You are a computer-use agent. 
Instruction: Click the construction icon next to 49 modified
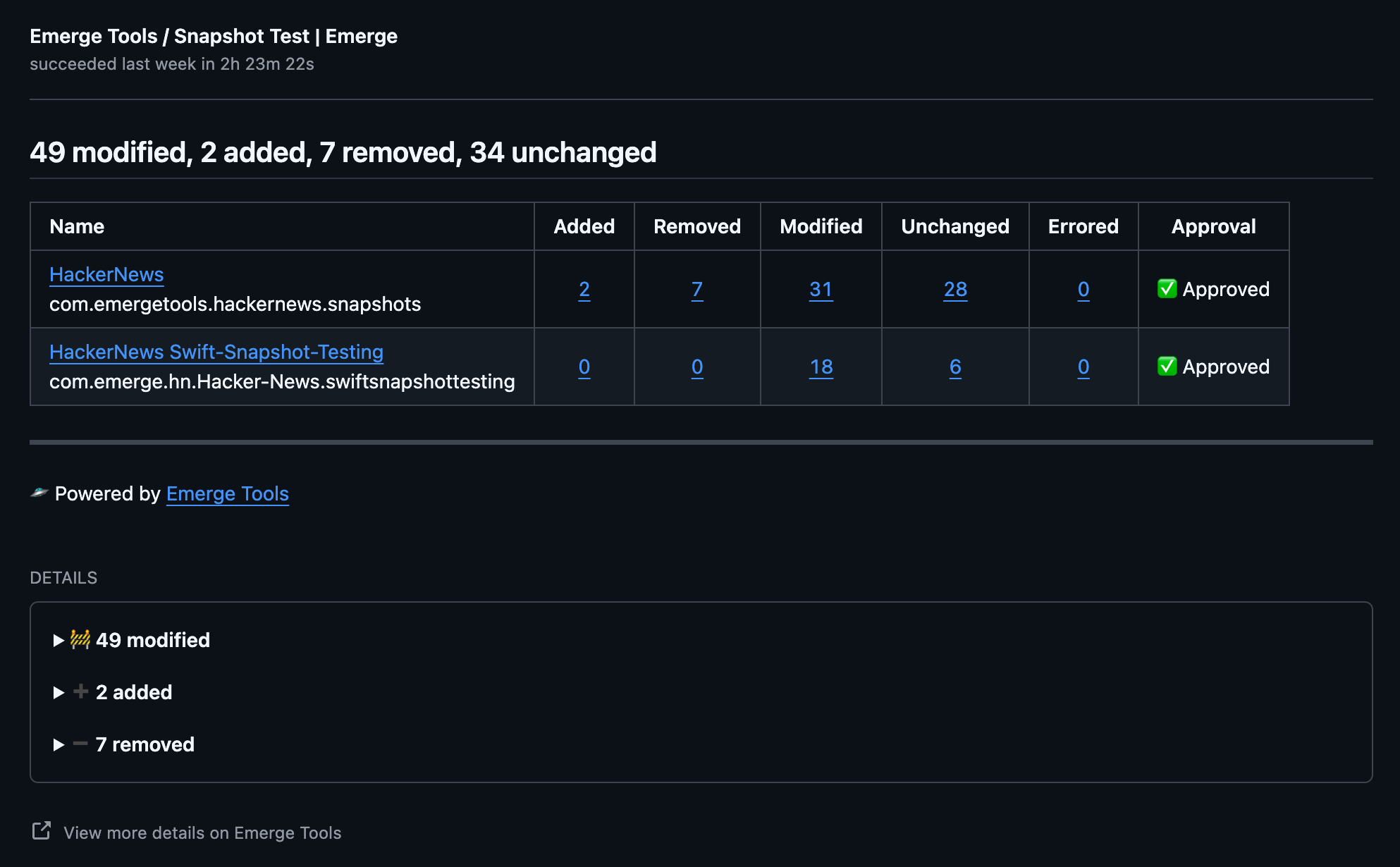pyautogui.click(x=80, y=639)
